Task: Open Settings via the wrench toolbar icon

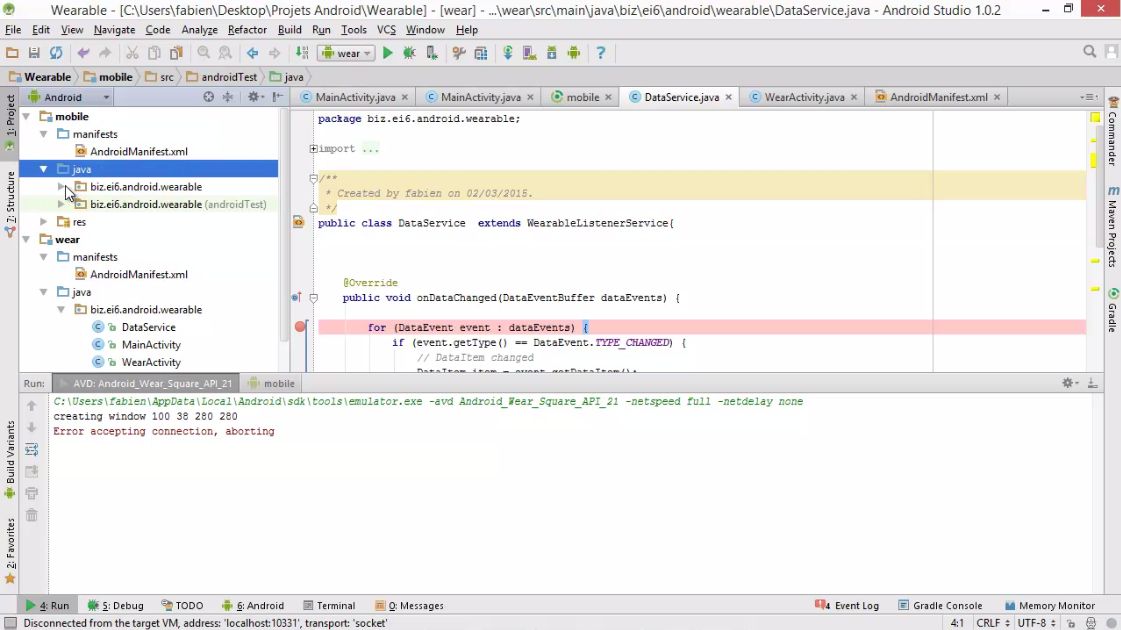Action: point(458,51)
